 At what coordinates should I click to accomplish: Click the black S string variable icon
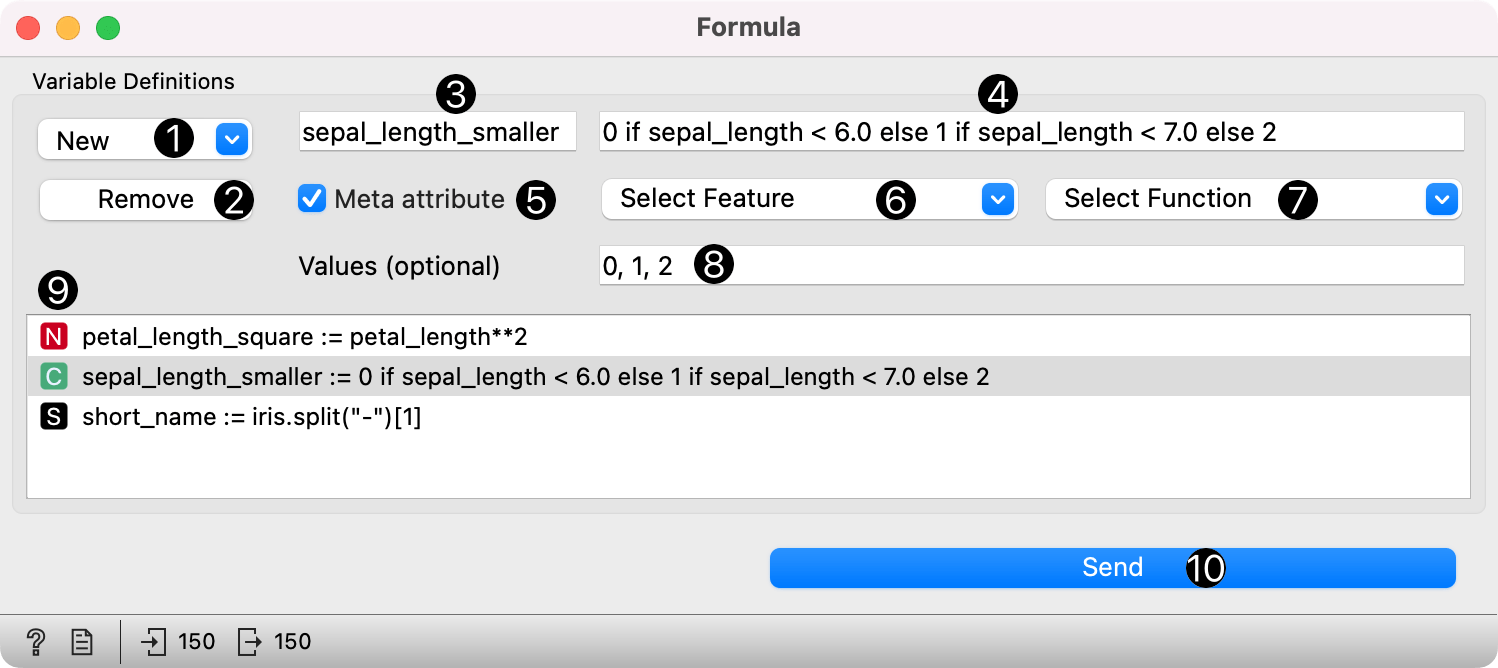[x=53, y=417]
